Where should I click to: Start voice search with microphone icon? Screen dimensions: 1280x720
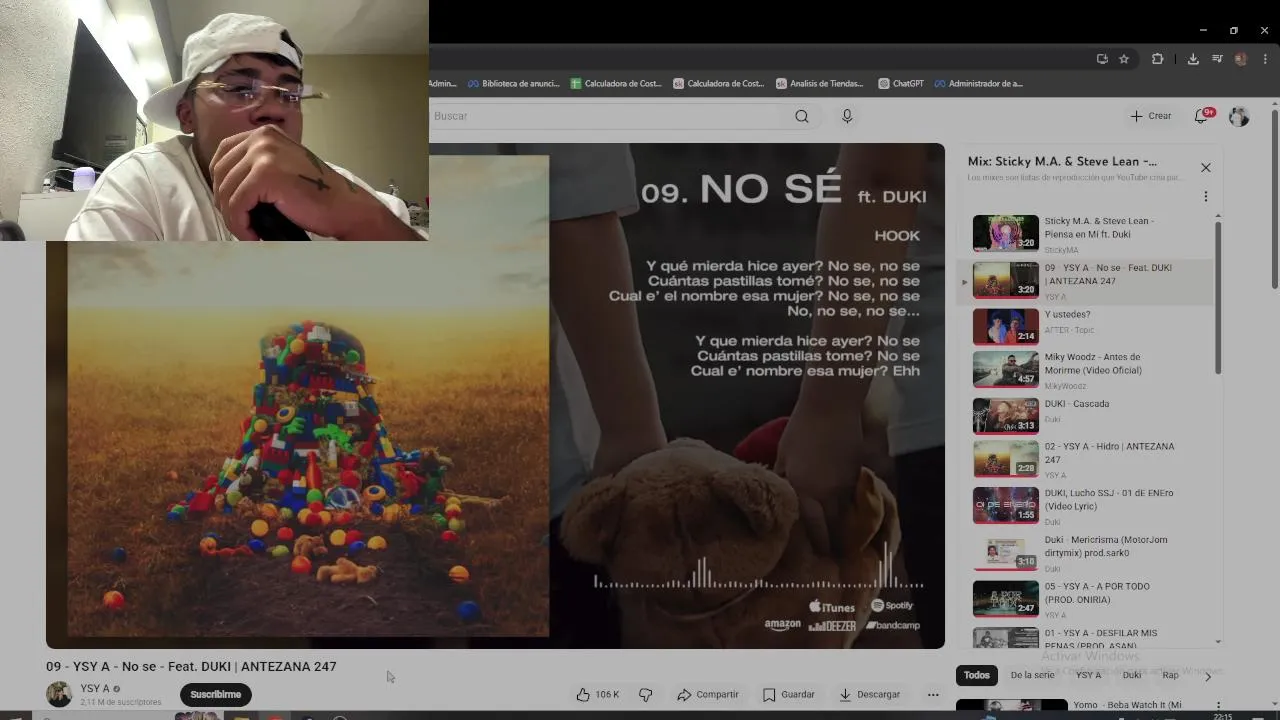pos(847,116)
